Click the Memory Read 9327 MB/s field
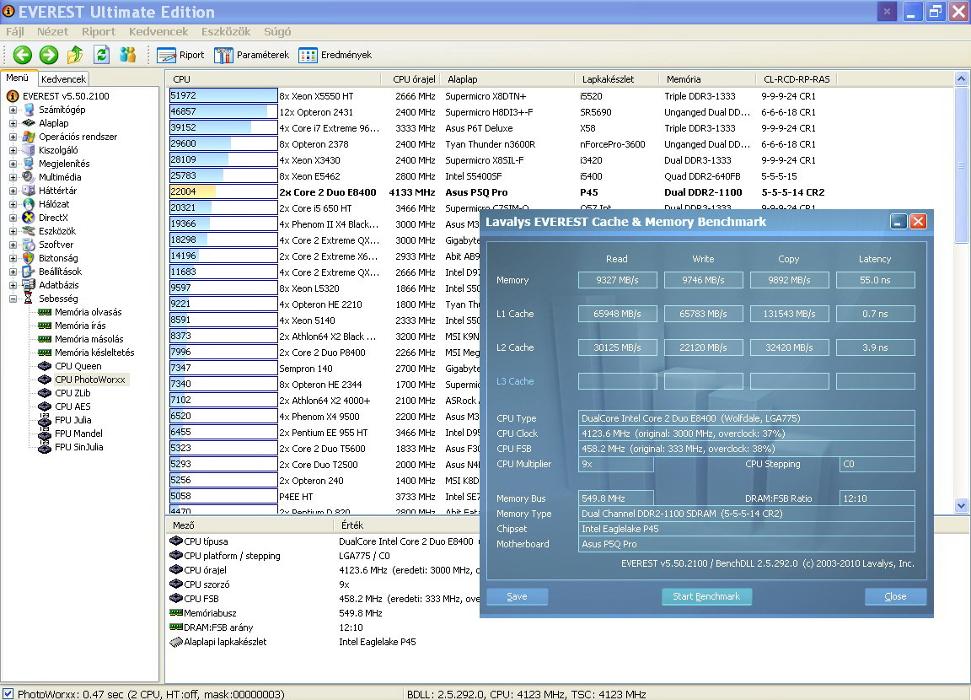The height and width of the screenshot is (700, 971). pyautogui.click(x=617, y=280)
